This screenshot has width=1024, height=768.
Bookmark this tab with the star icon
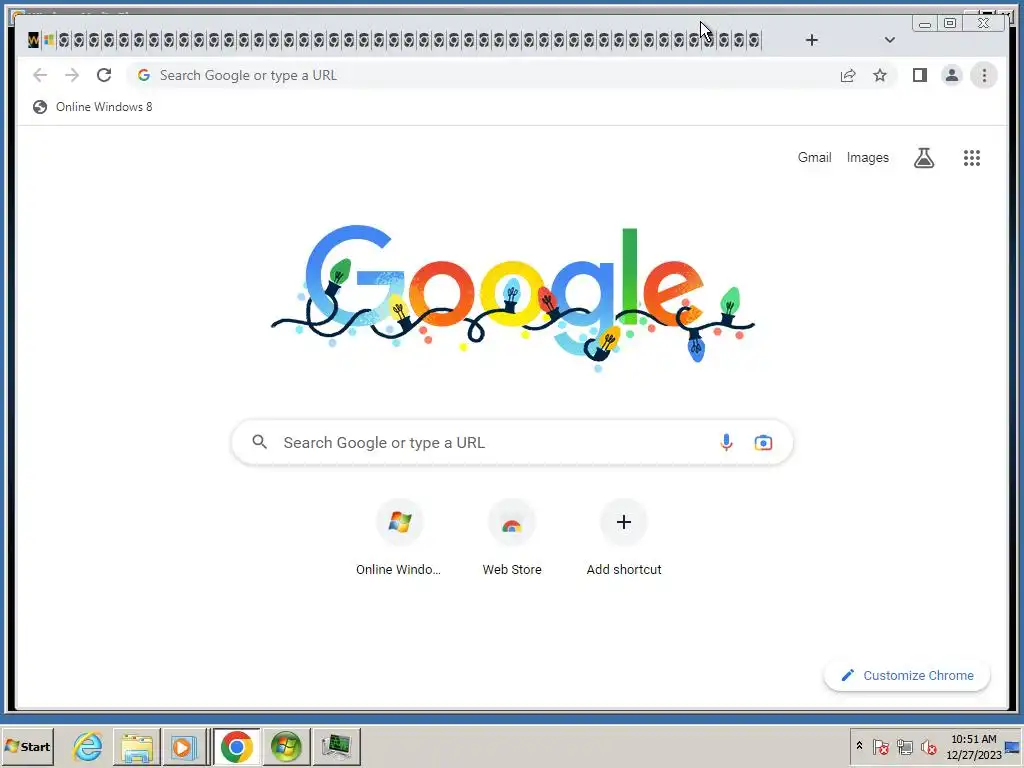tap(880, 75)
